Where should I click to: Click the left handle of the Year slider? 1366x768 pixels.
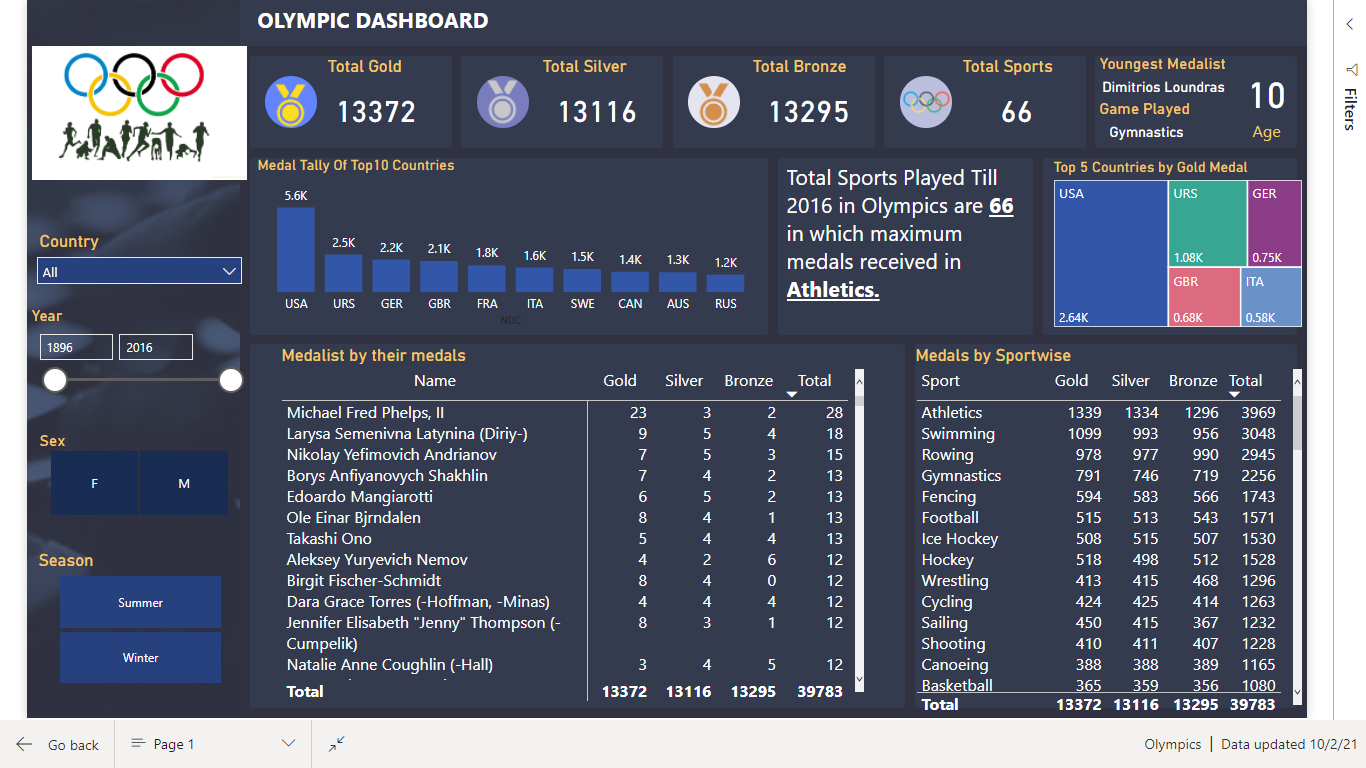(x=55, y=380)
